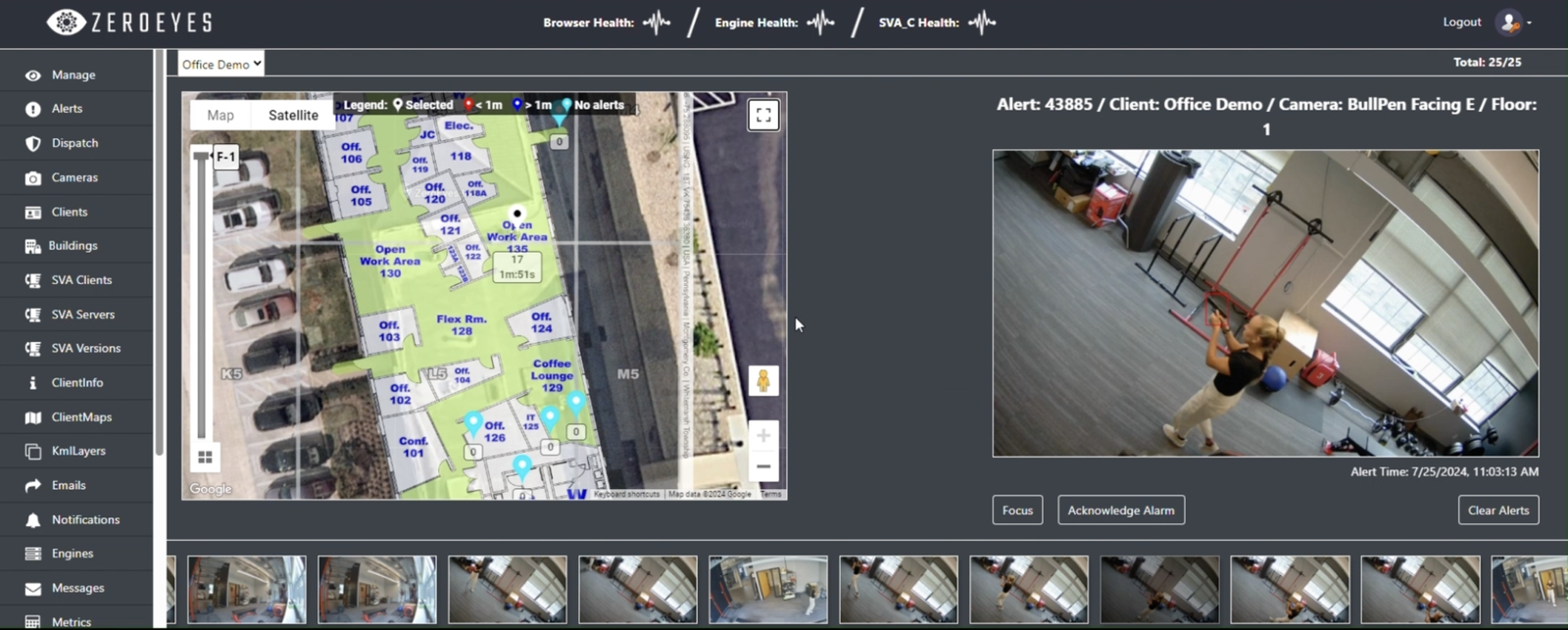Select the first hallway alert thumbnail
This screenshot has width=1568, height=630.
(x=247, y=590)
